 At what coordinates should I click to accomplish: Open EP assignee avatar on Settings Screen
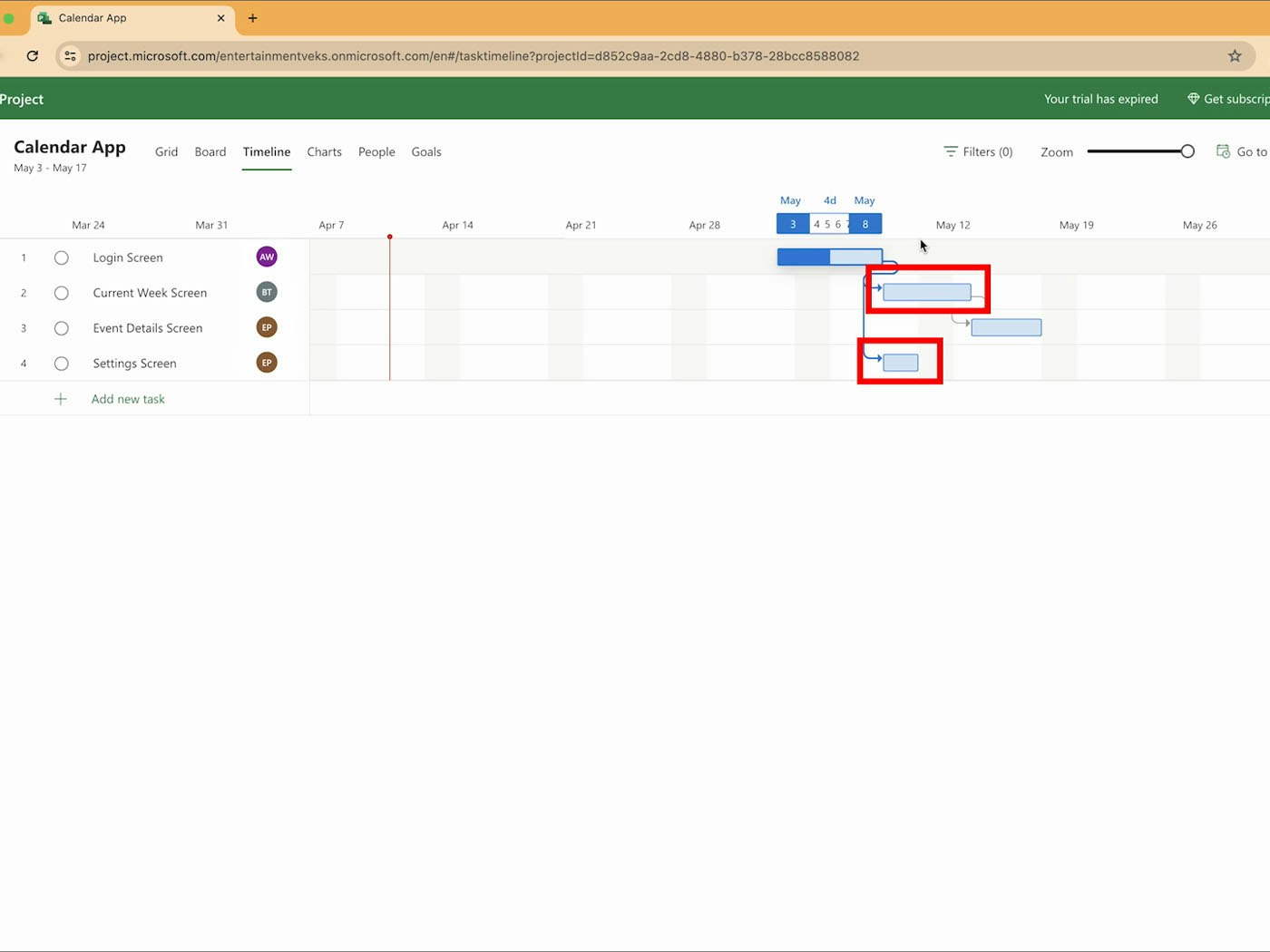pos(267,363)
